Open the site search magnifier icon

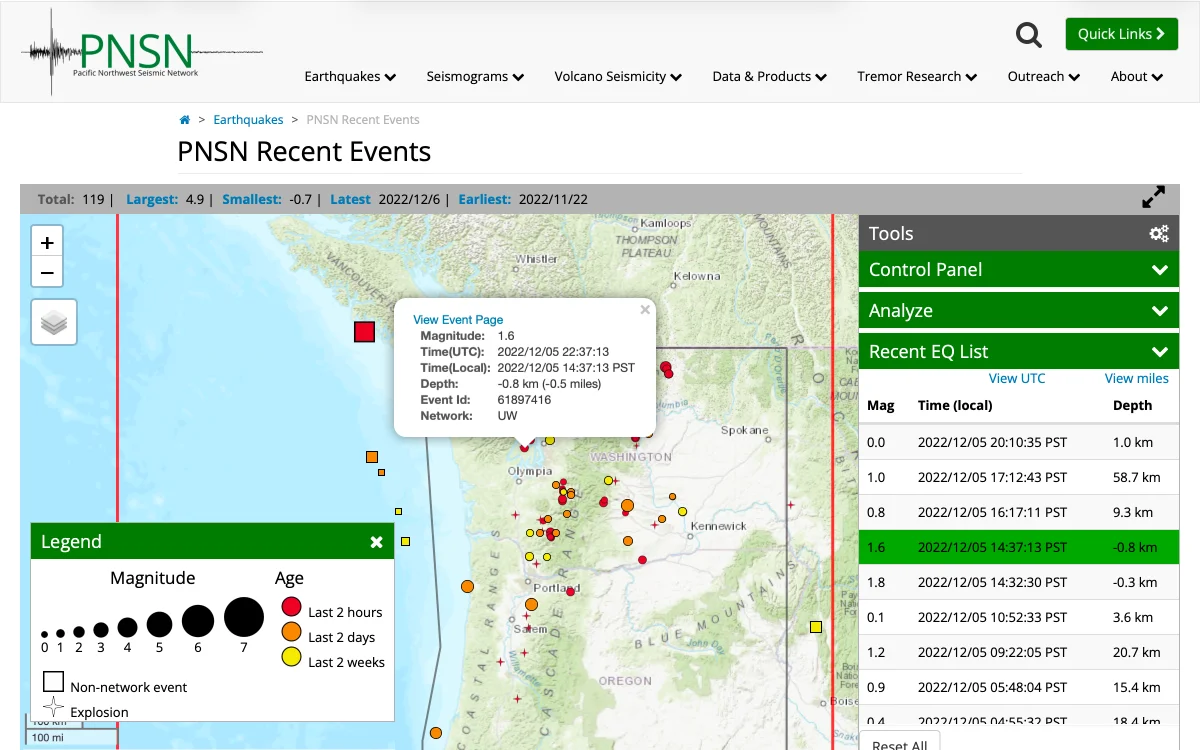click(1028, 35)
